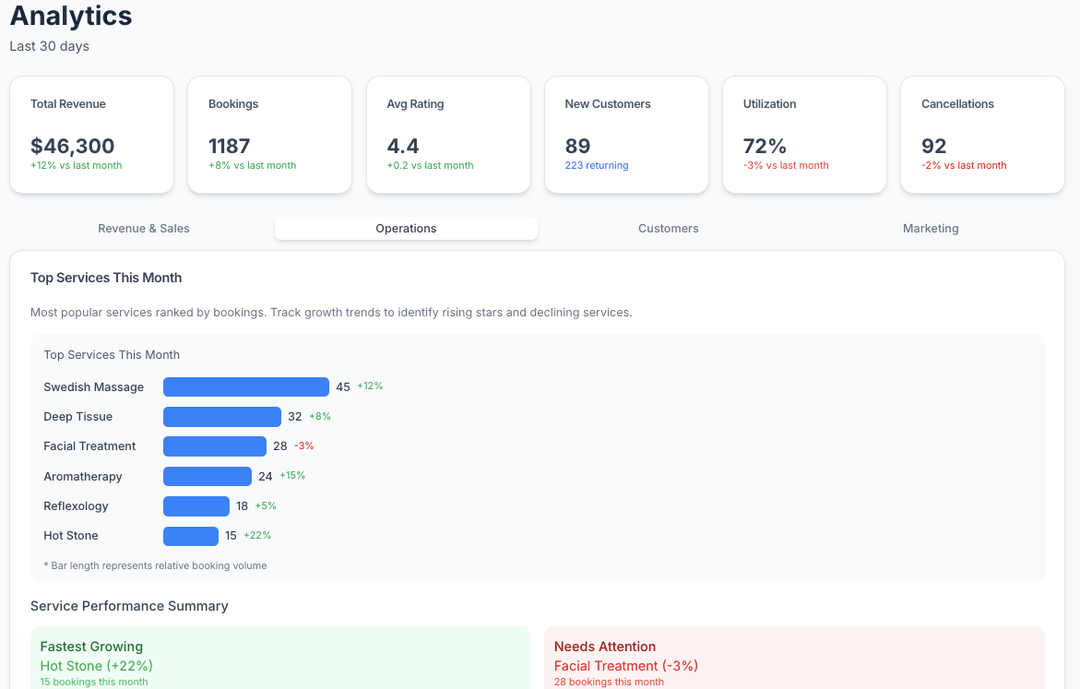Click '-3% vs last month' under Utilization
The height and width of the screenshot is (689, 1080).
click(x=786, y=165)
